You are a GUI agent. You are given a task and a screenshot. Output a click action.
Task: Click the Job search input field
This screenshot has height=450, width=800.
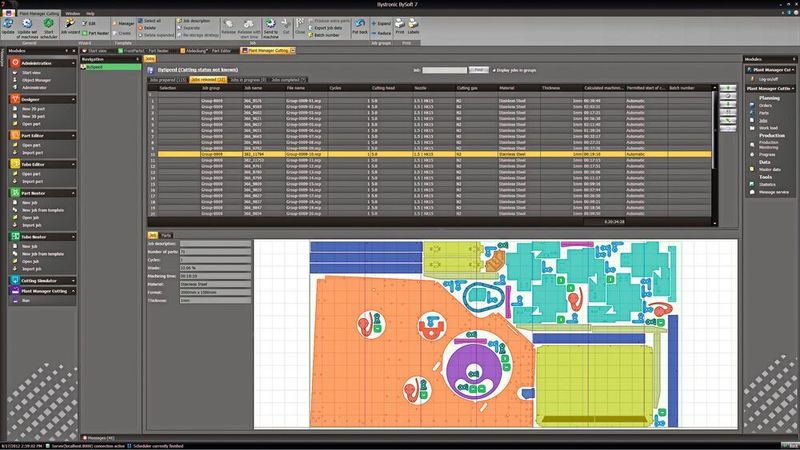coord(444,70)
